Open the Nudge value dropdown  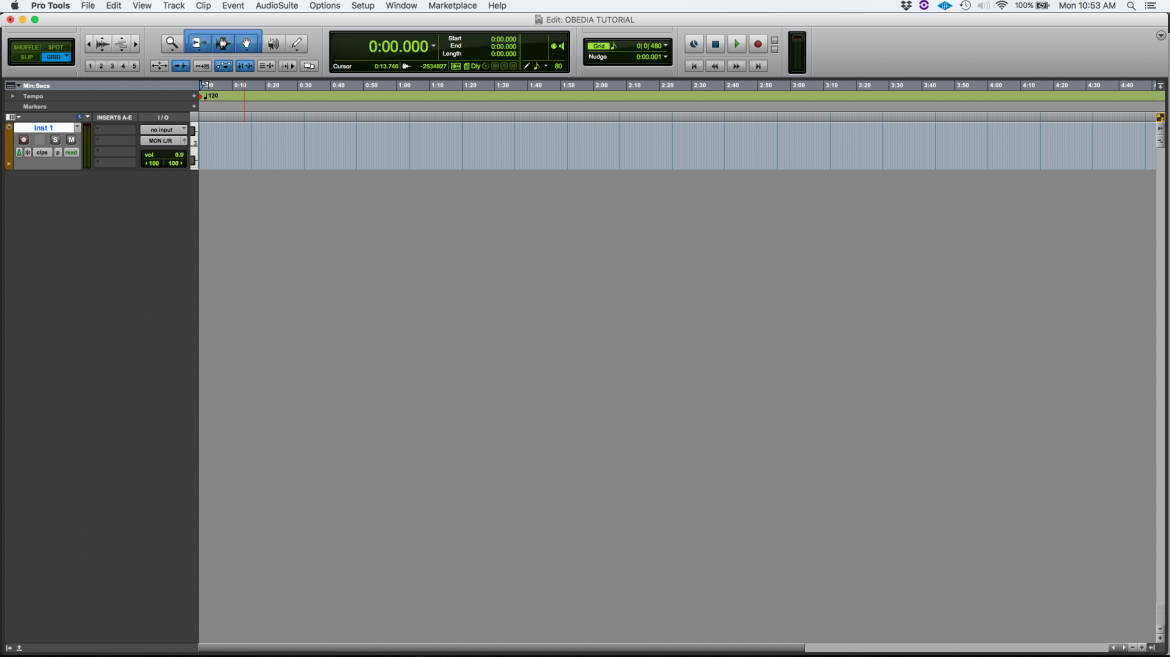point(665,57)
